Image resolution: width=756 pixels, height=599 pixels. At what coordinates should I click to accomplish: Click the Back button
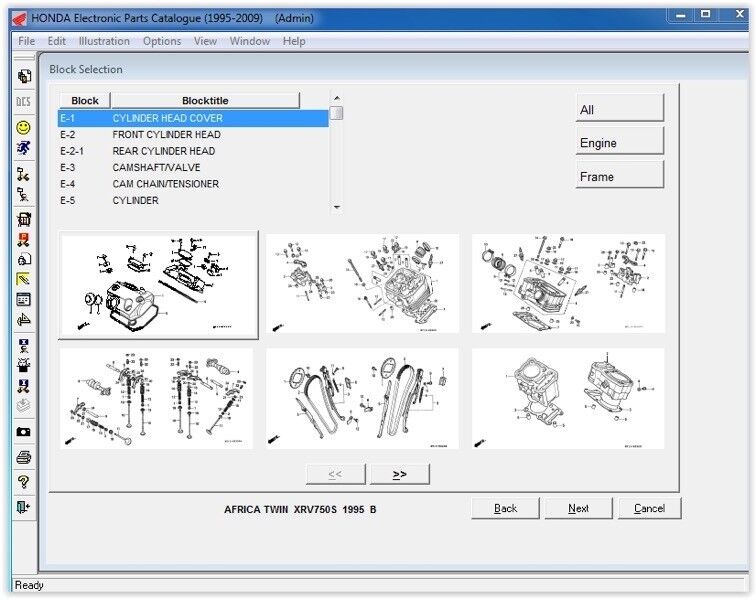[505, 508]
